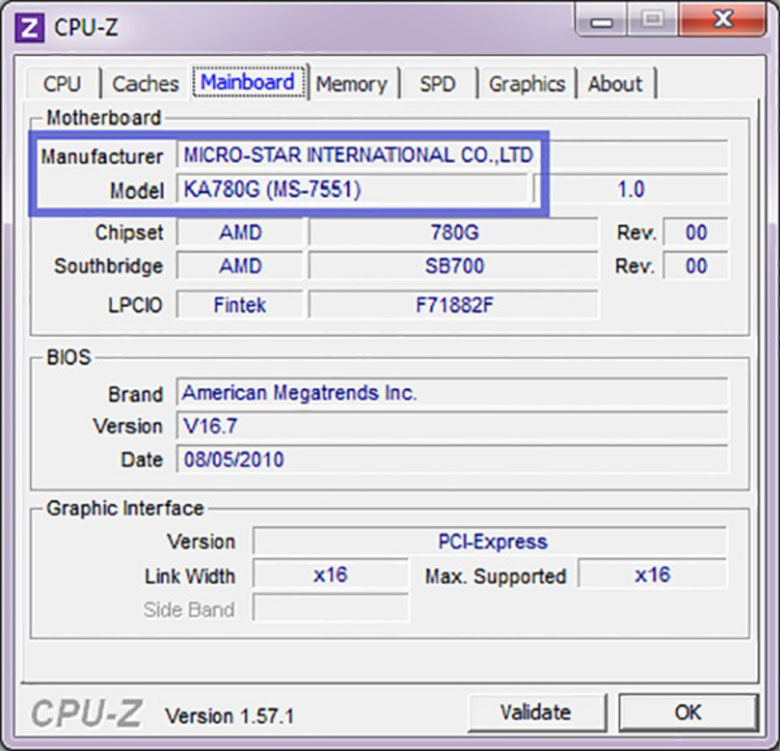Click the Version 1.57.1 label
The width and height of the screenshot is (780, 751).
pyautogui.click(x=230, y=716)
